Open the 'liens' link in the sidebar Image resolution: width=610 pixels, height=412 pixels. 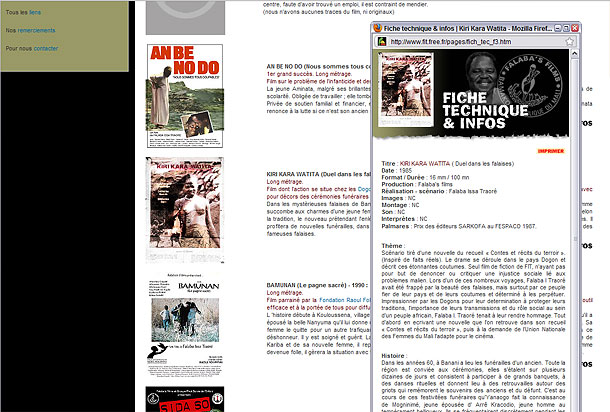point(35,12)
